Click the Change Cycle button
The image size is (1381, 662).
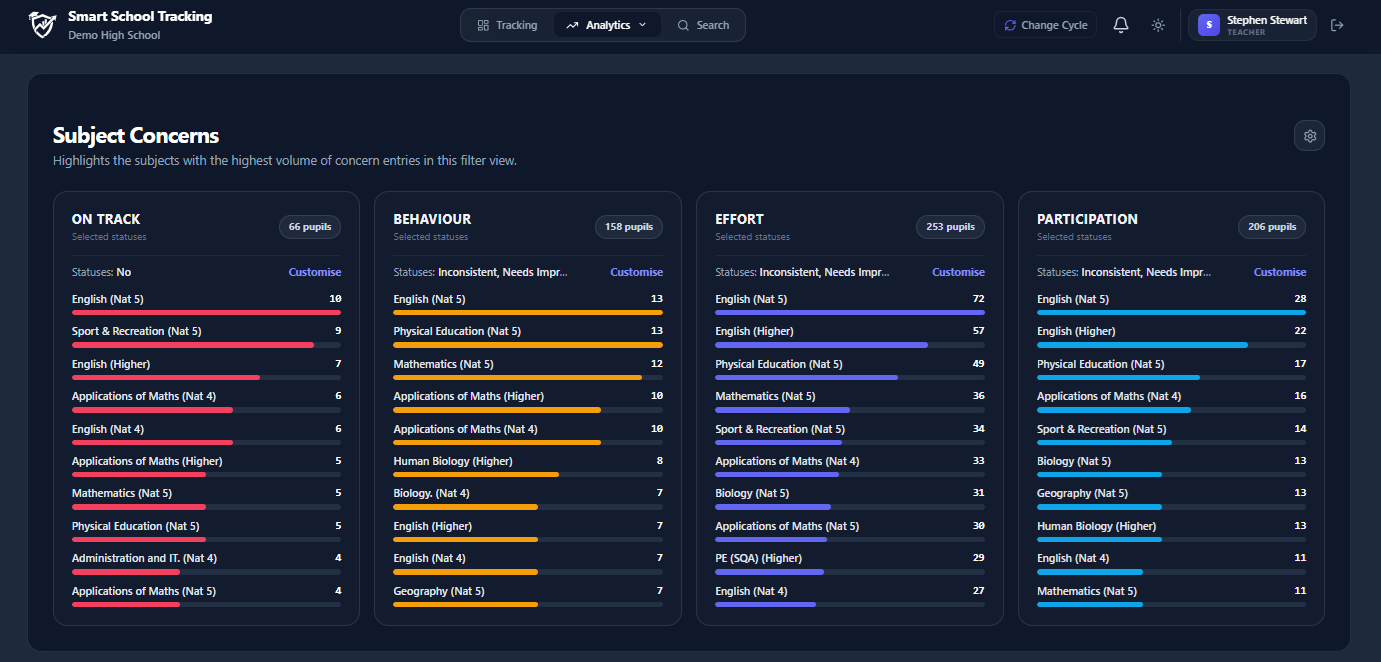point(1046,25)
